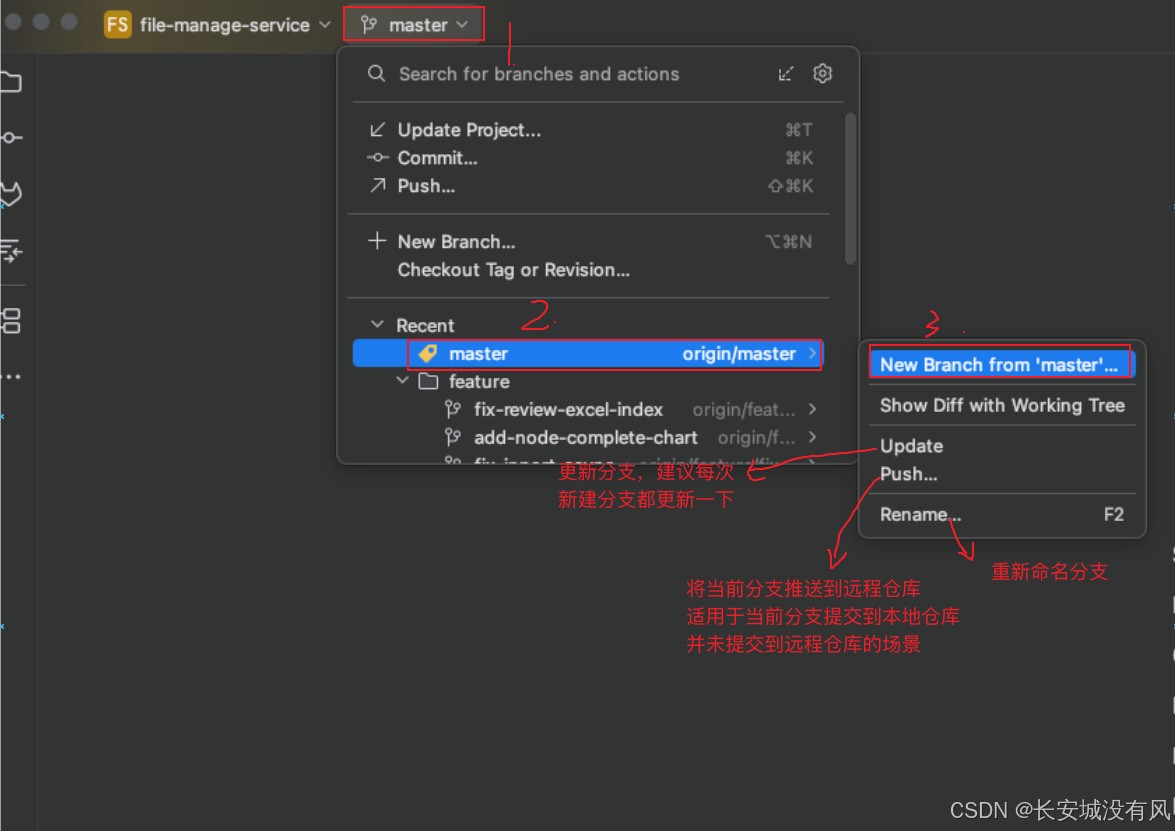Click the branches popup scrollbar
The image size is (1175, 831).
point(850,188)
